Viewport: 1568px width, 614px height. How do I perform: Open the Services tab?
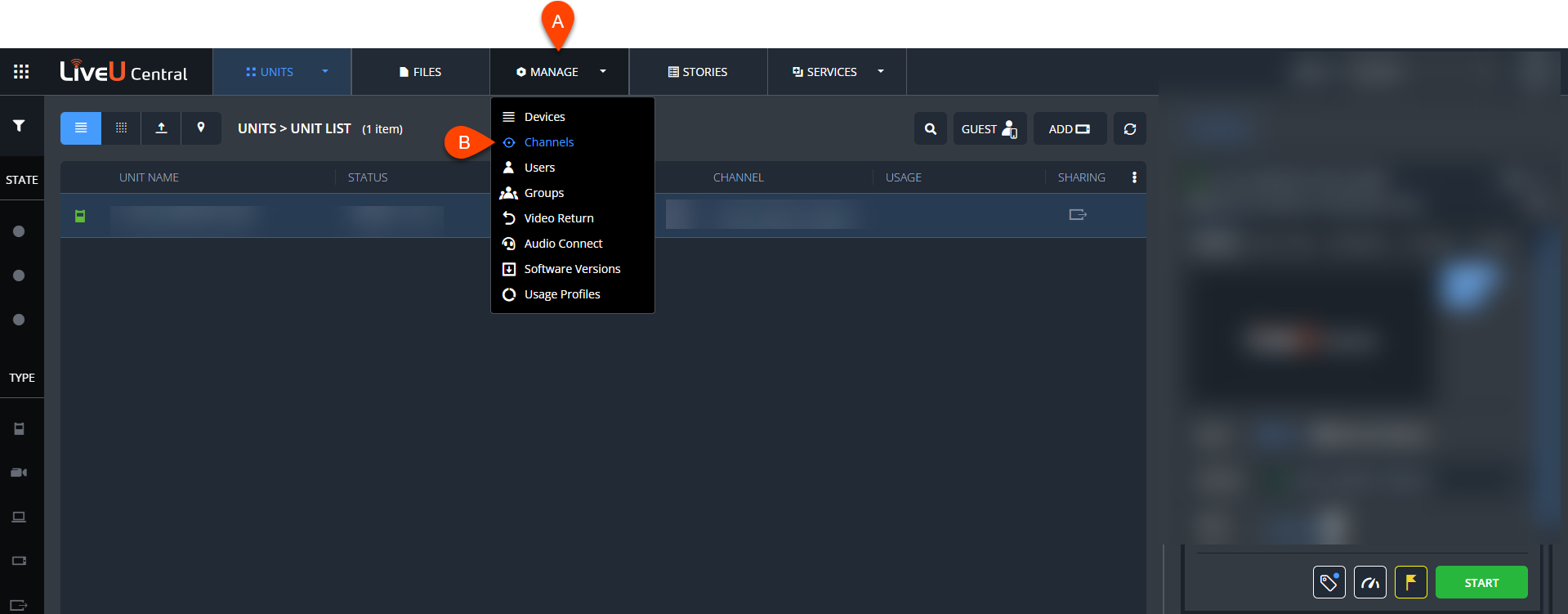[x=824, y=72]
